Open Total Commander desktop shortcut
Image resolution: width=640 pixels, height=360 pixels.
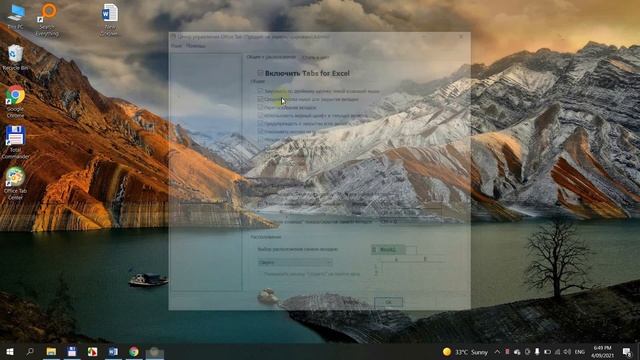pos(15,142)
